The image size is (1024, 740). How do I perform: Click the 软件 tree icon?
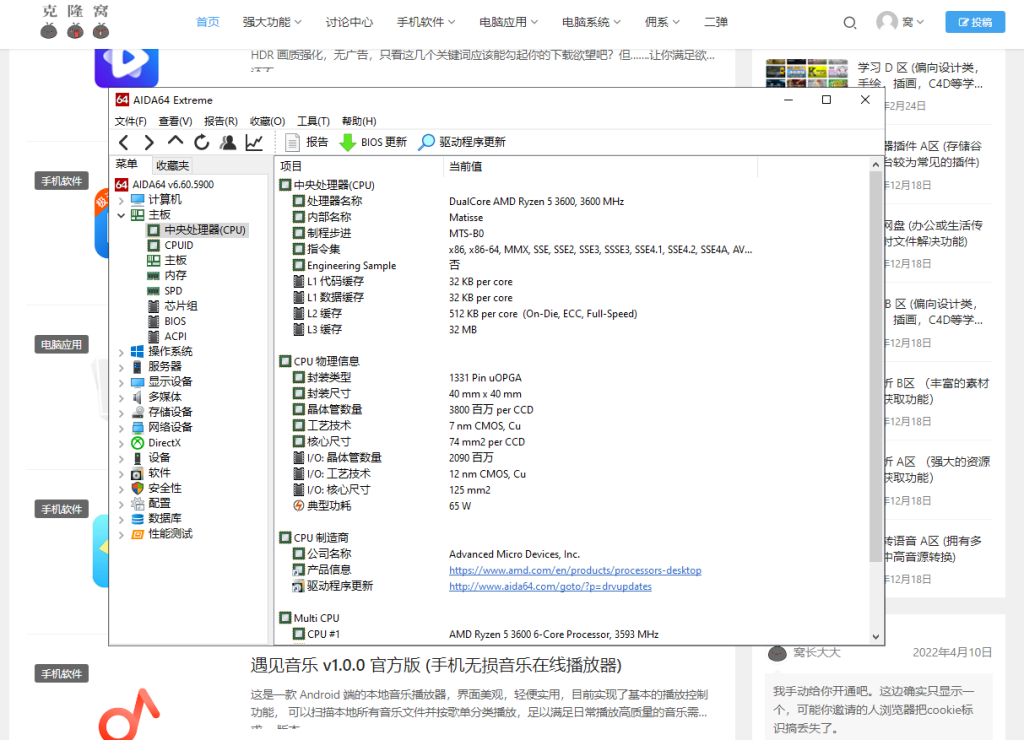click(x=137, y=474)
